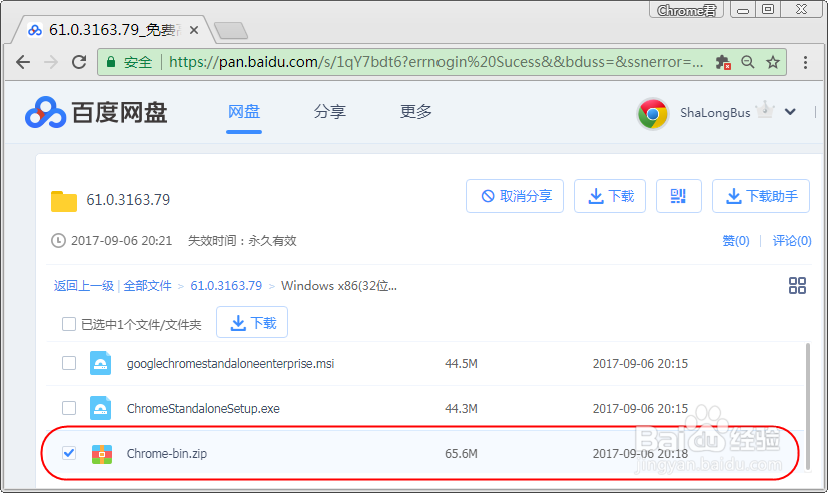This screenshot has height=493, width=828.
Task: Switch to grid view icon
Action: coord(797,286)
